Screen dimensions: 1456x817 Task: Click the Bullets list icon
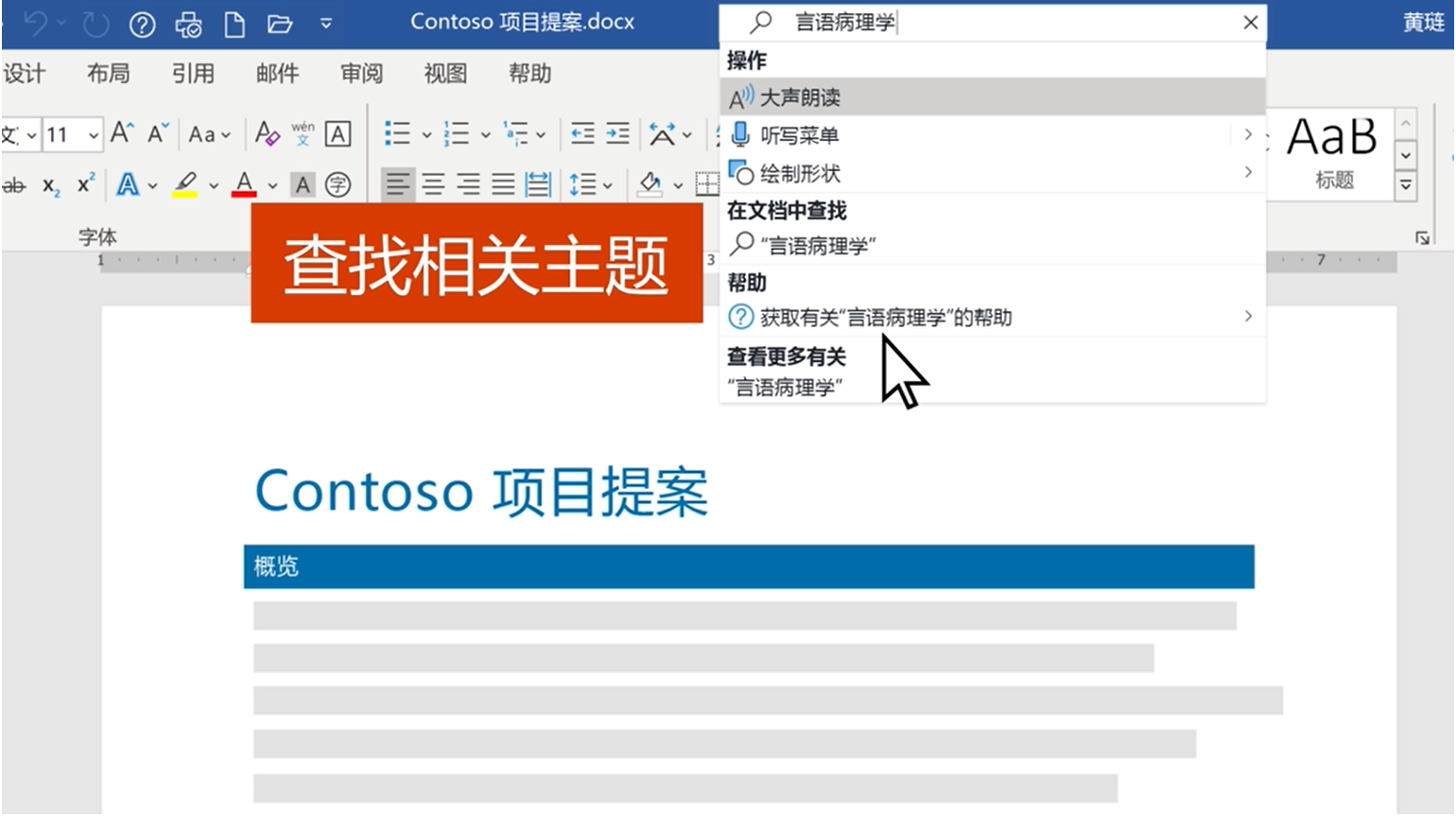[x=397, y=134]
